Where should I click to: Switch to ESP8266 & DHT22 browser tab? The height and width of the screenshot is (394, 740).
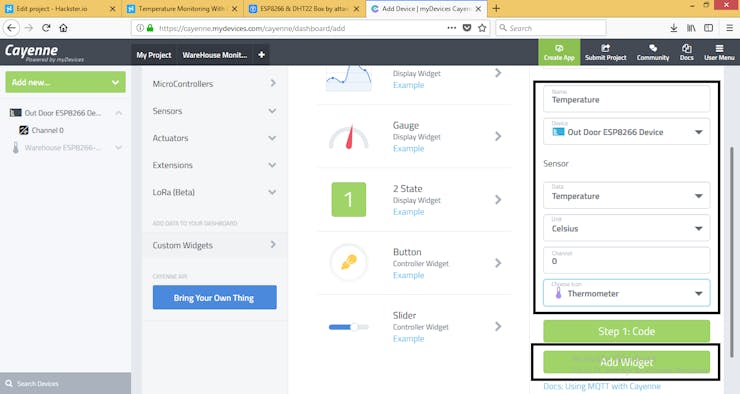coord(304,8)
